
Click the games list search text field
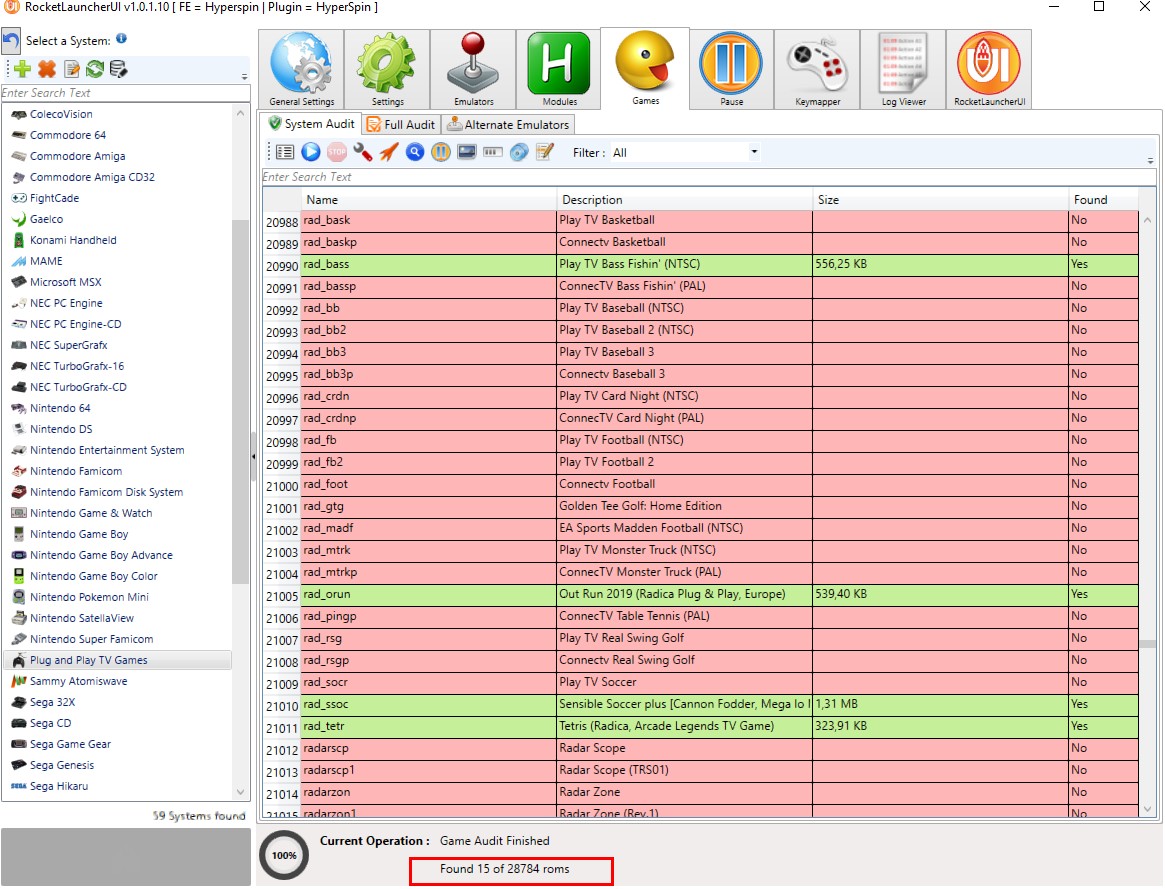[709, 177]
